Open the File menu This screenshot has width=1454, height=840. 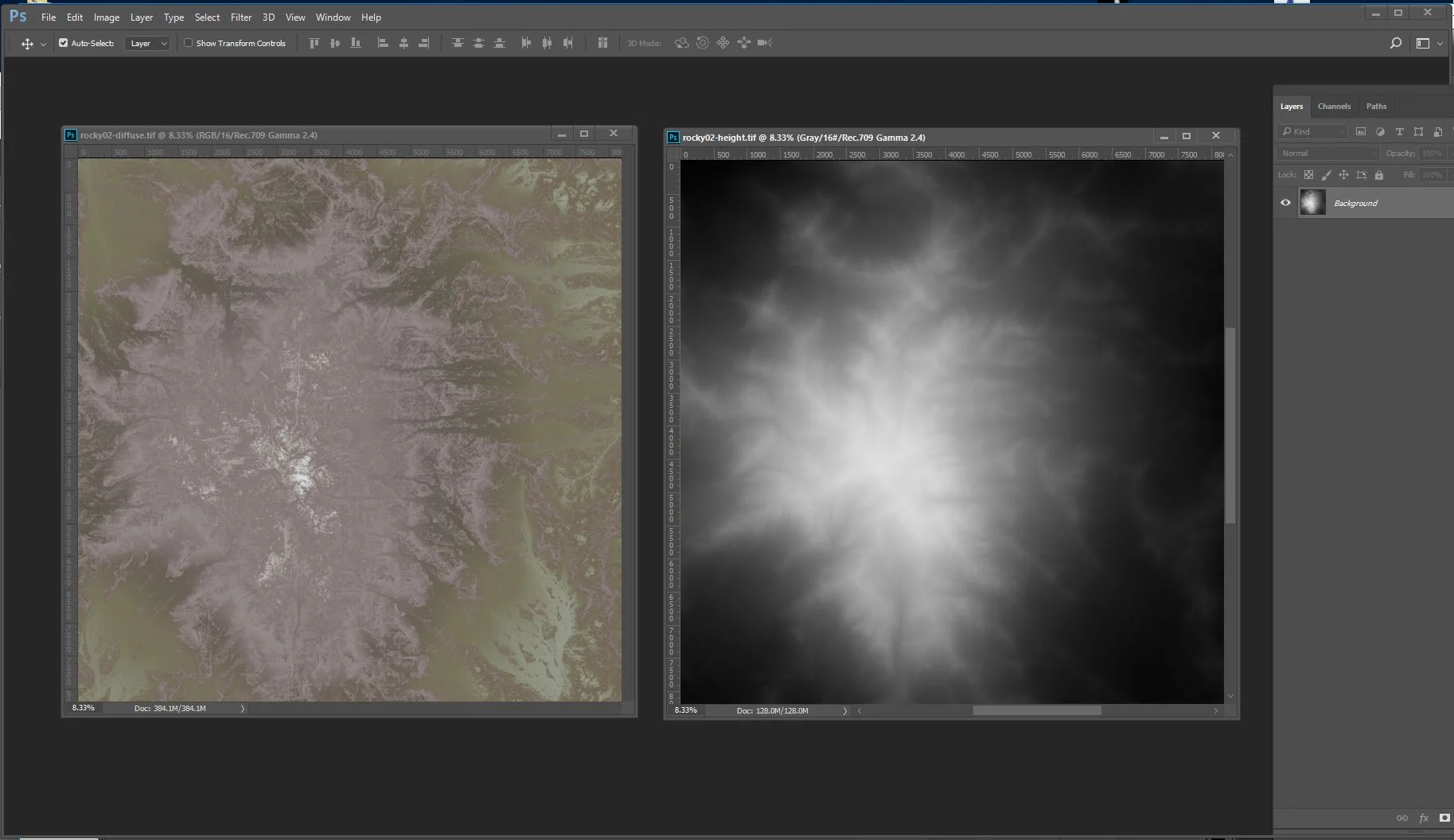[x=49, y=17]
